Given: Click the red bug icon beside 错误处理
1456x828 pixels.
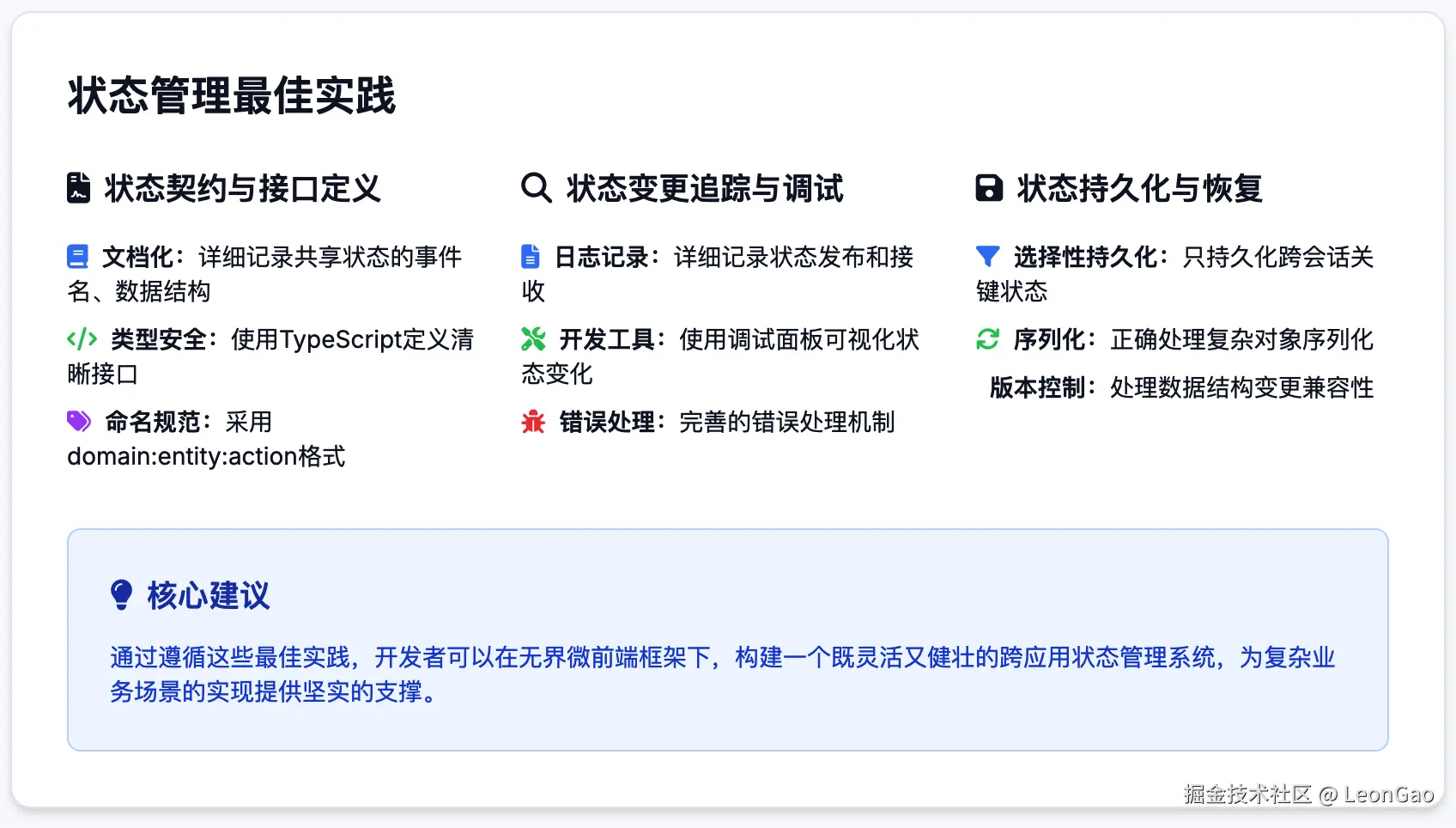Looking at the screenshot, I should click(533, 422).
